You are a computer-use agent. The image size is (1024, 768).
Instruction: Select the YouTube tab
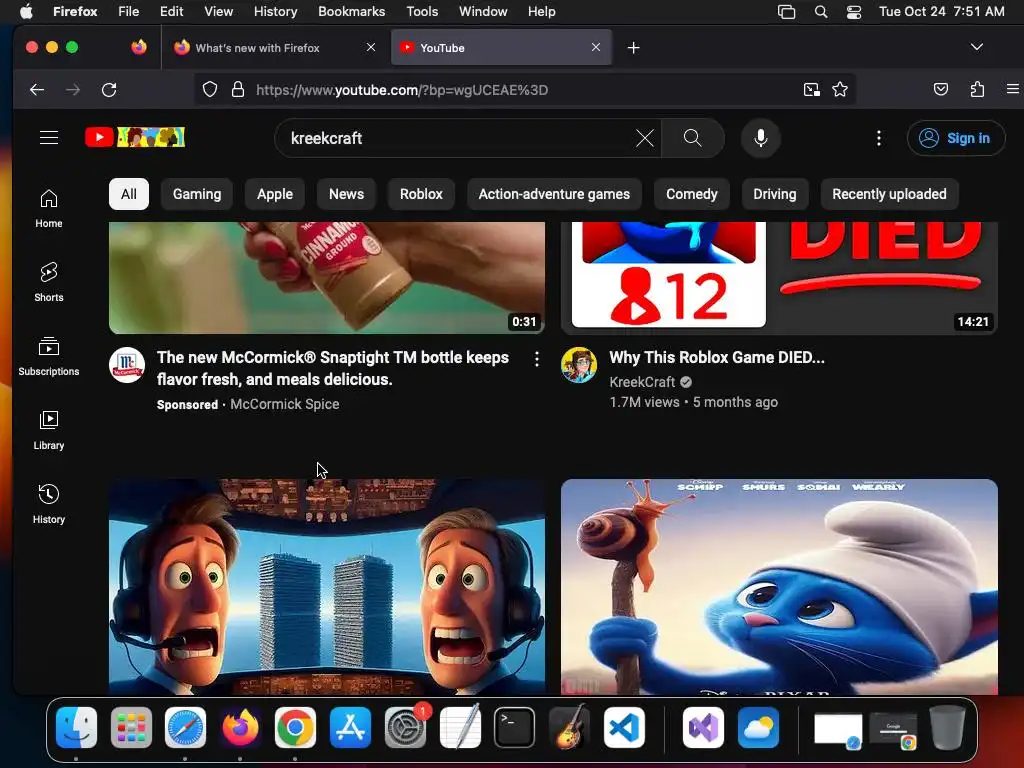point(501,47)
